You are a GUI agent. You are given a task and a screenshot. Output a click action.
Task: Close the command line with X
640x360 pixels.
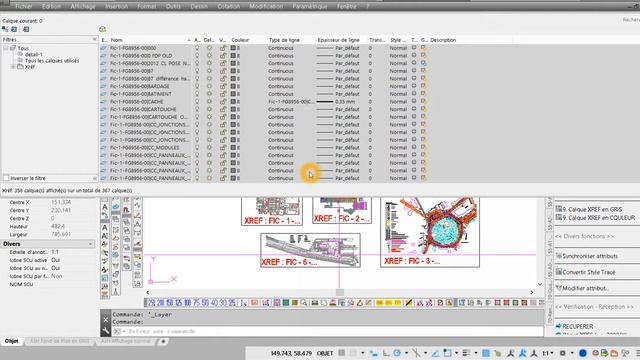[105, 320]
